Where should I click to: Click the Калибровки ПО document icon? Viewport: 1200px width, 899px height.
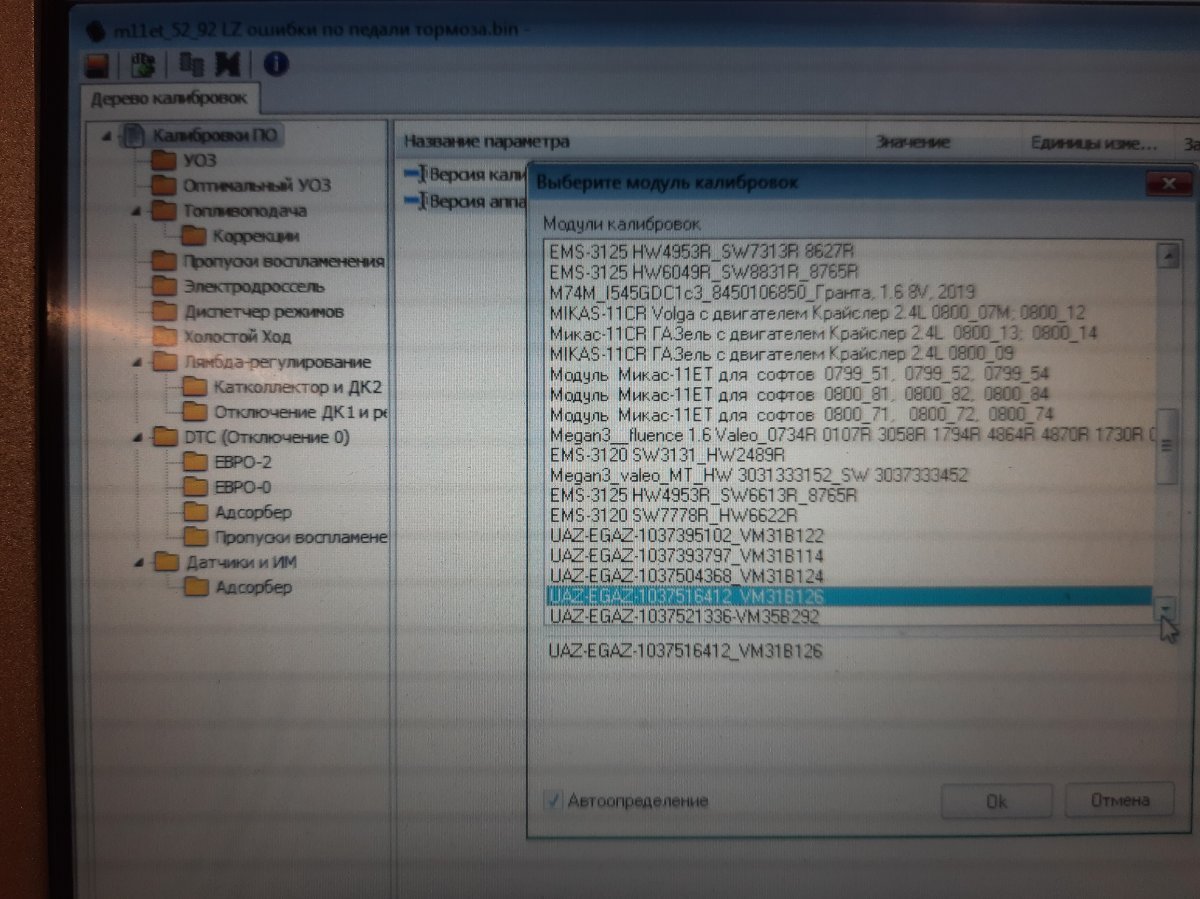[x=134, y=136]
